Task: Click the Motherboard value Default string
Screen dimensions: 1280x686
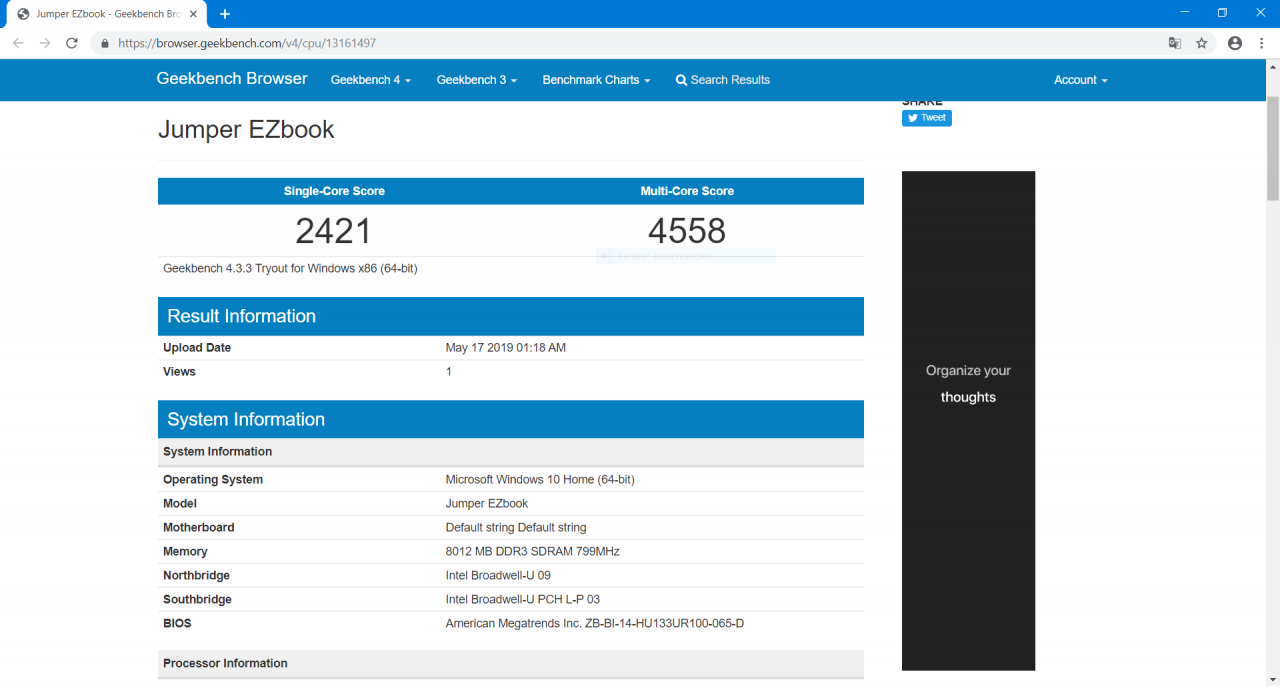Action: point(516,528)
